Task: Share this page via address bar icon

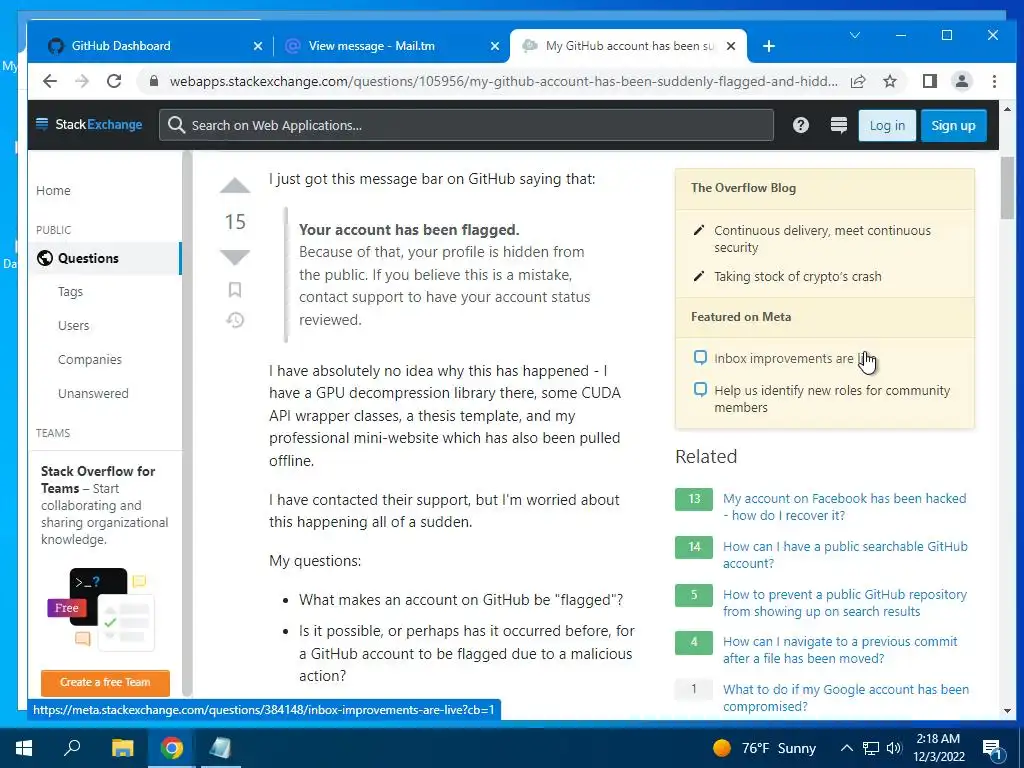Action: [x=858, y=81]
